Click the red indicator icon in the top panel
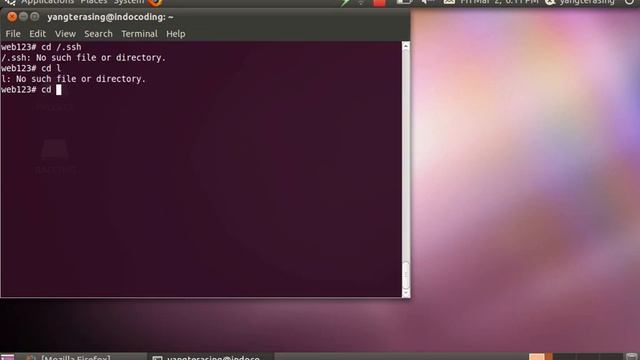This screenshot has width=640, height=360. (379, 3)
